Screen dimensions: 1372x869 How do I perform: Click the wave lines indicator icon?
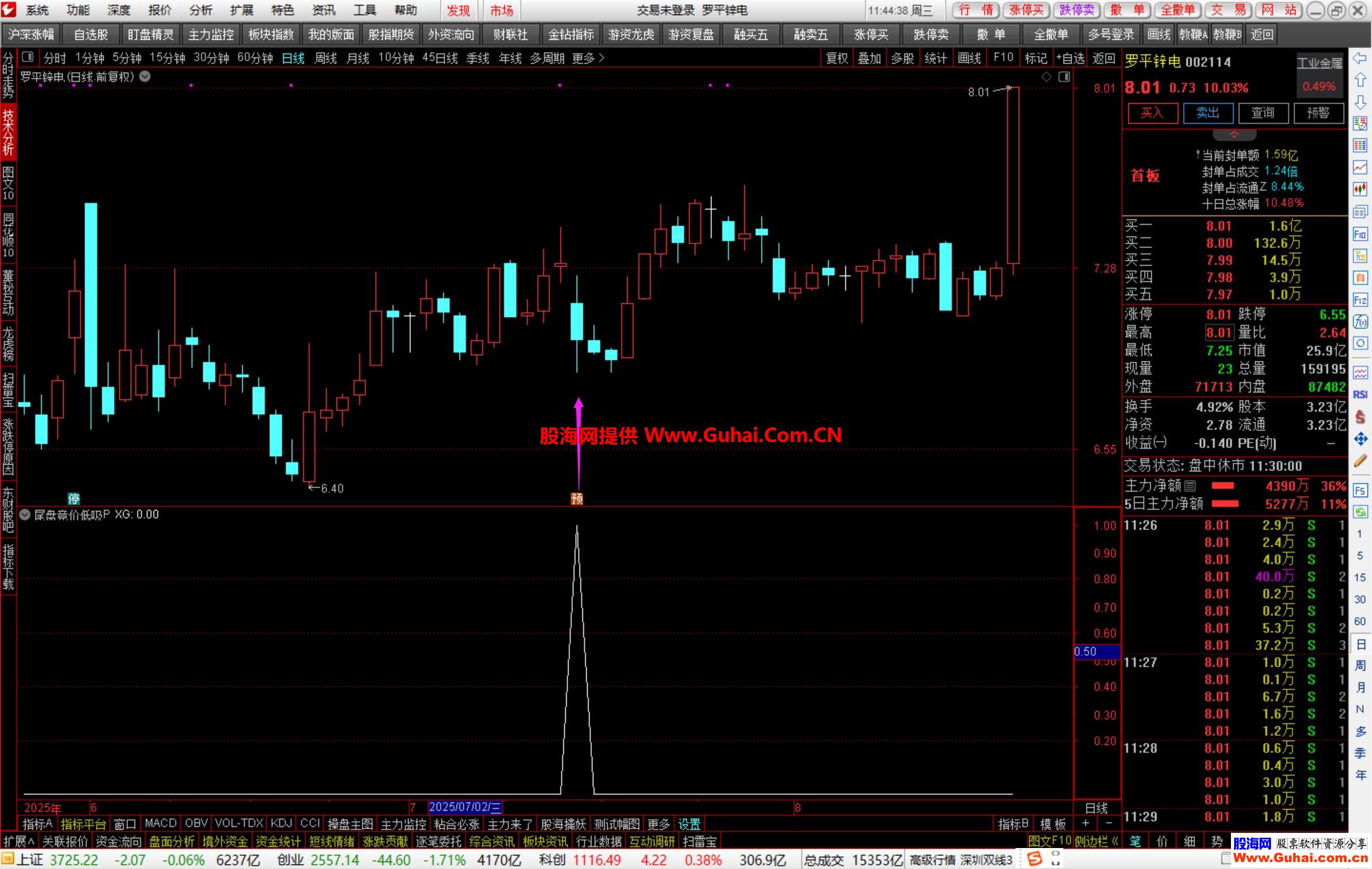click(1360, 372)
